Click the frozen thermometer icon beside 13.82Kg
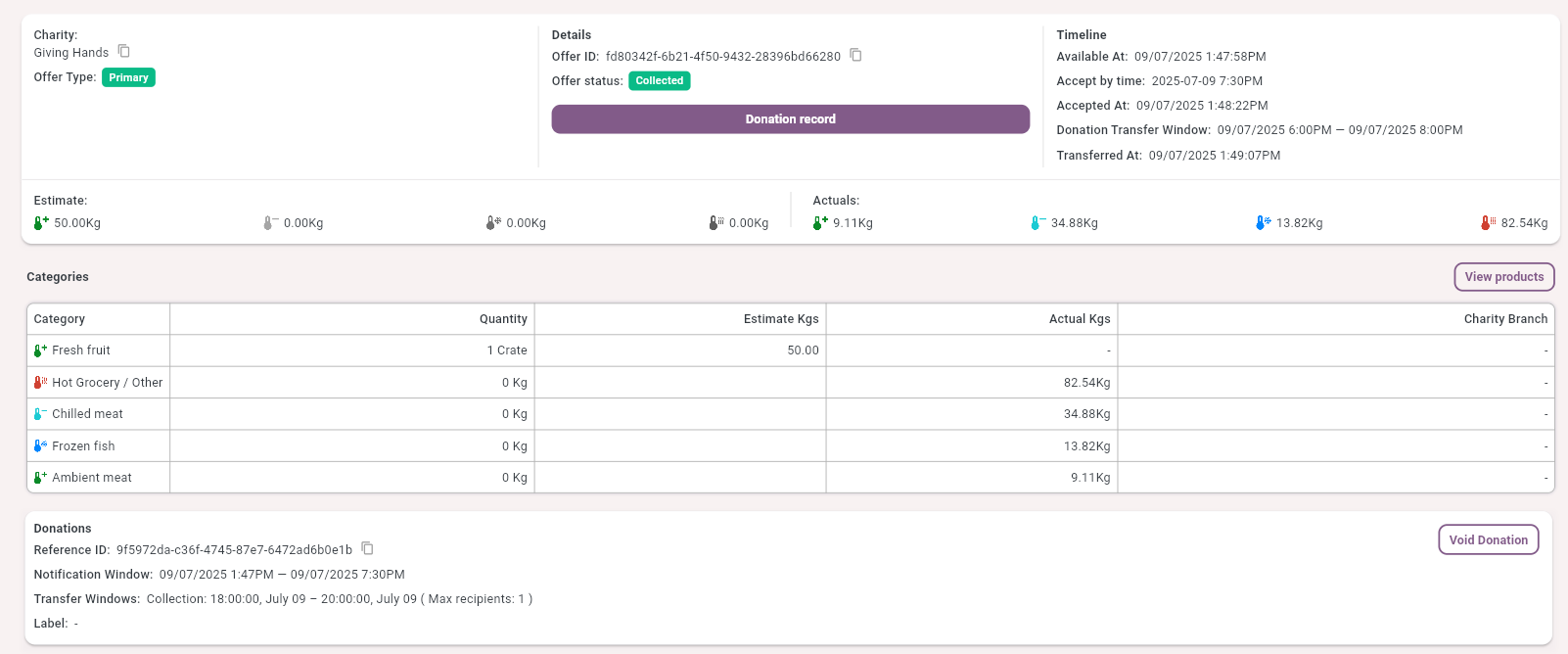This screenshot has height=654, width=1568. 1262,223
